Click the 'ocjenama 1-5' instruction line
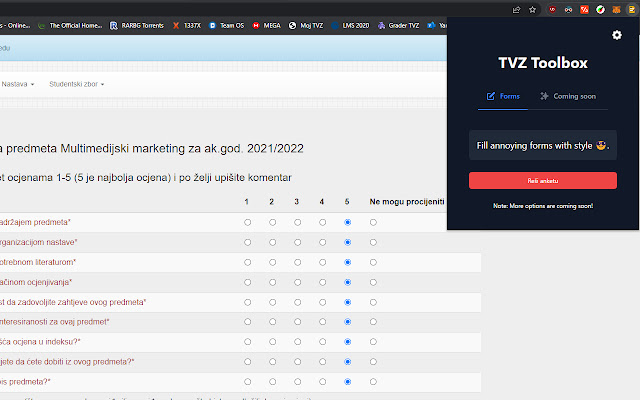The height and width of the screenshot is (400, 640). pyautogui.click(x=145, y=178)
